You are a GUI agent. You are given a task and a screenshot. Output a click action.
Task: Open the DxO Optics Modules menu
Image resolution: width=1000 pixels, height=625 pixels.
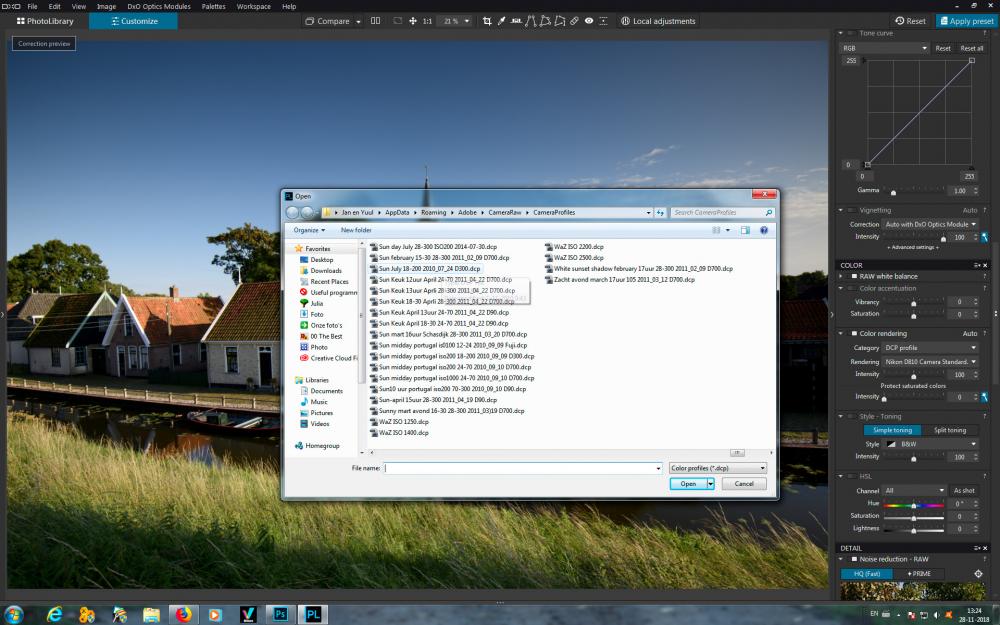pos(159,6)
